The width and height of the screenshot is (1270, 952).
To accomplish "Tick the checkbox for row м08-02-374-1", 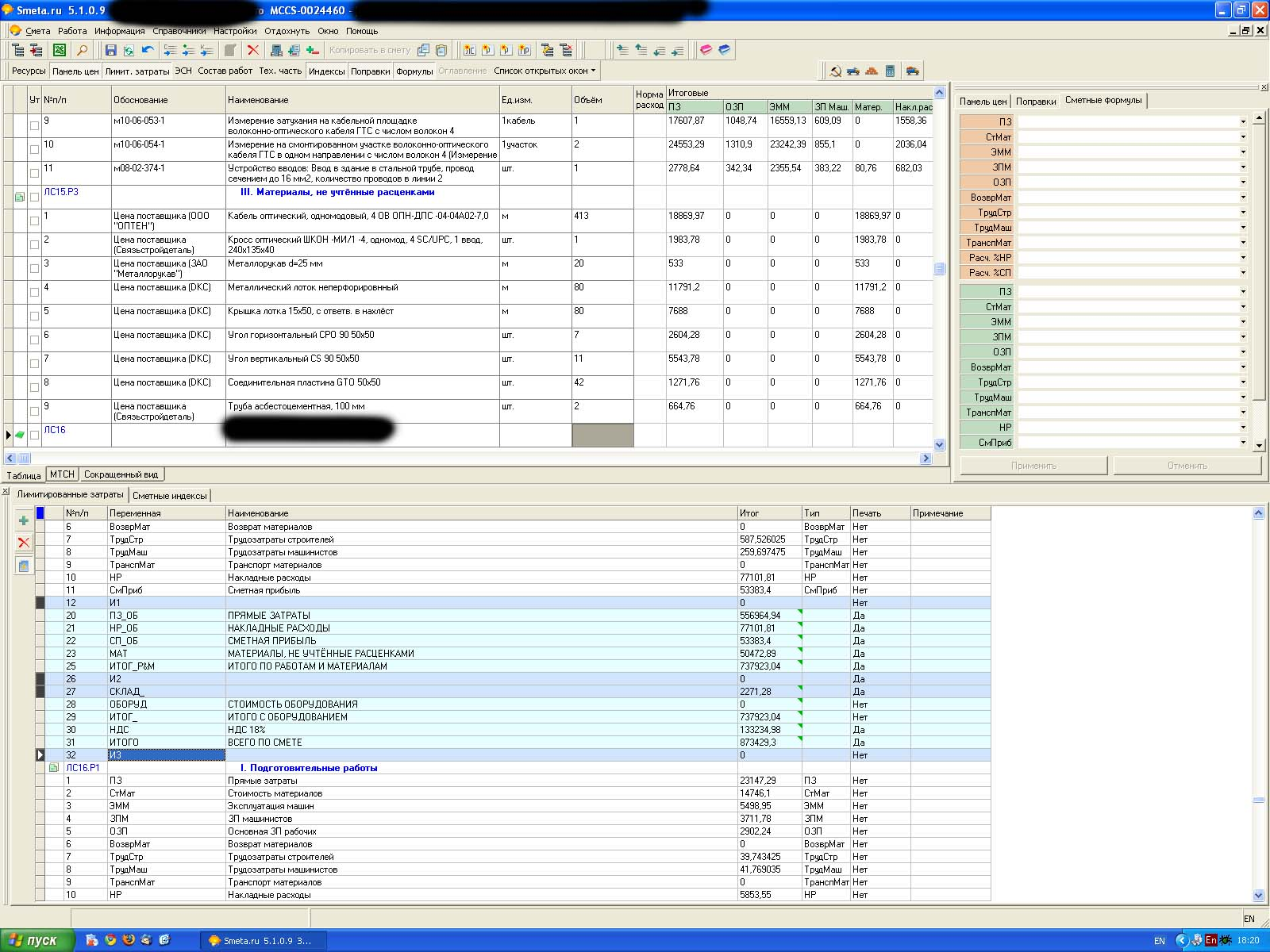I will click(x=34, y=173).
